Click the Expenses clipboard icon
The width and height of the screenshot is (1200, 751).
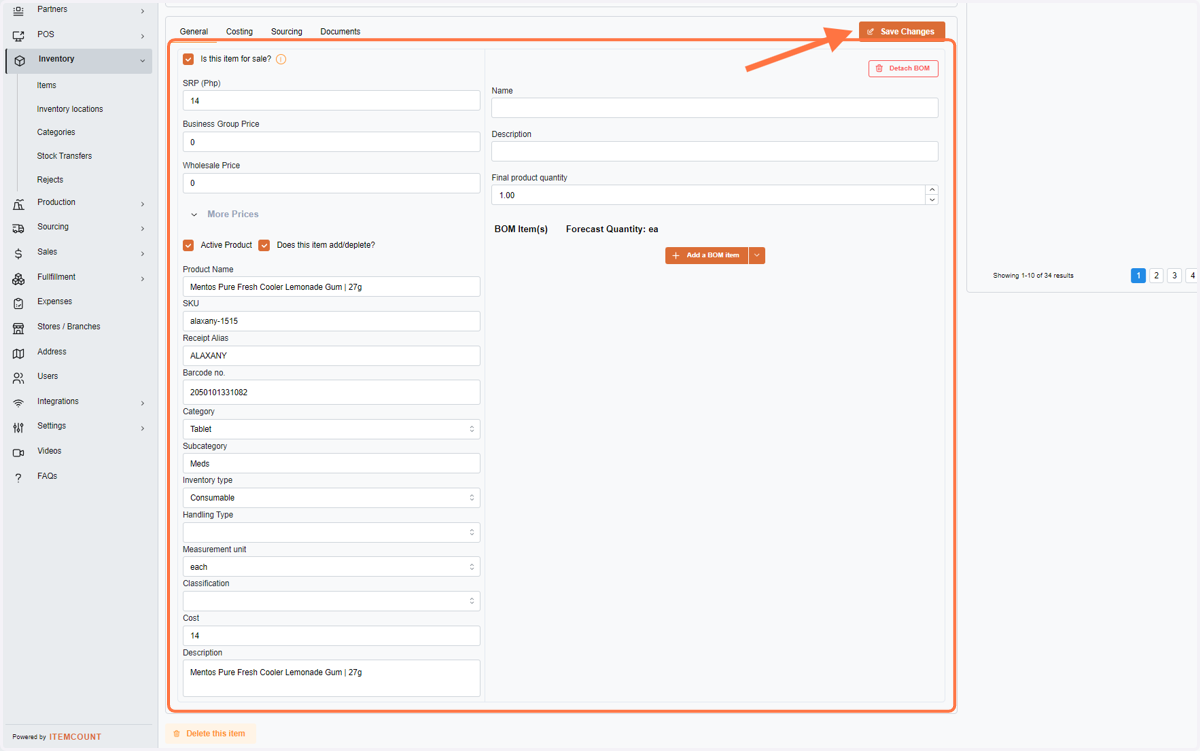click(18, 302)
